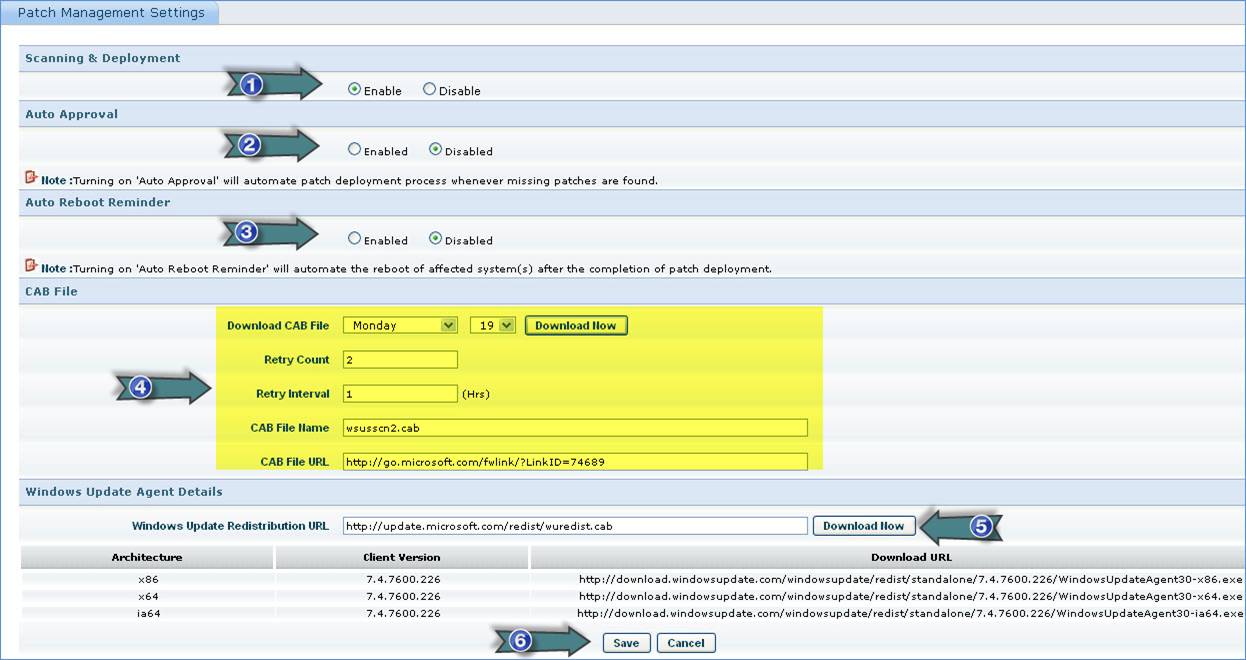
Task: Click the x64 WindowsUpdateAgent download URL
Action: tap(910, 594)
